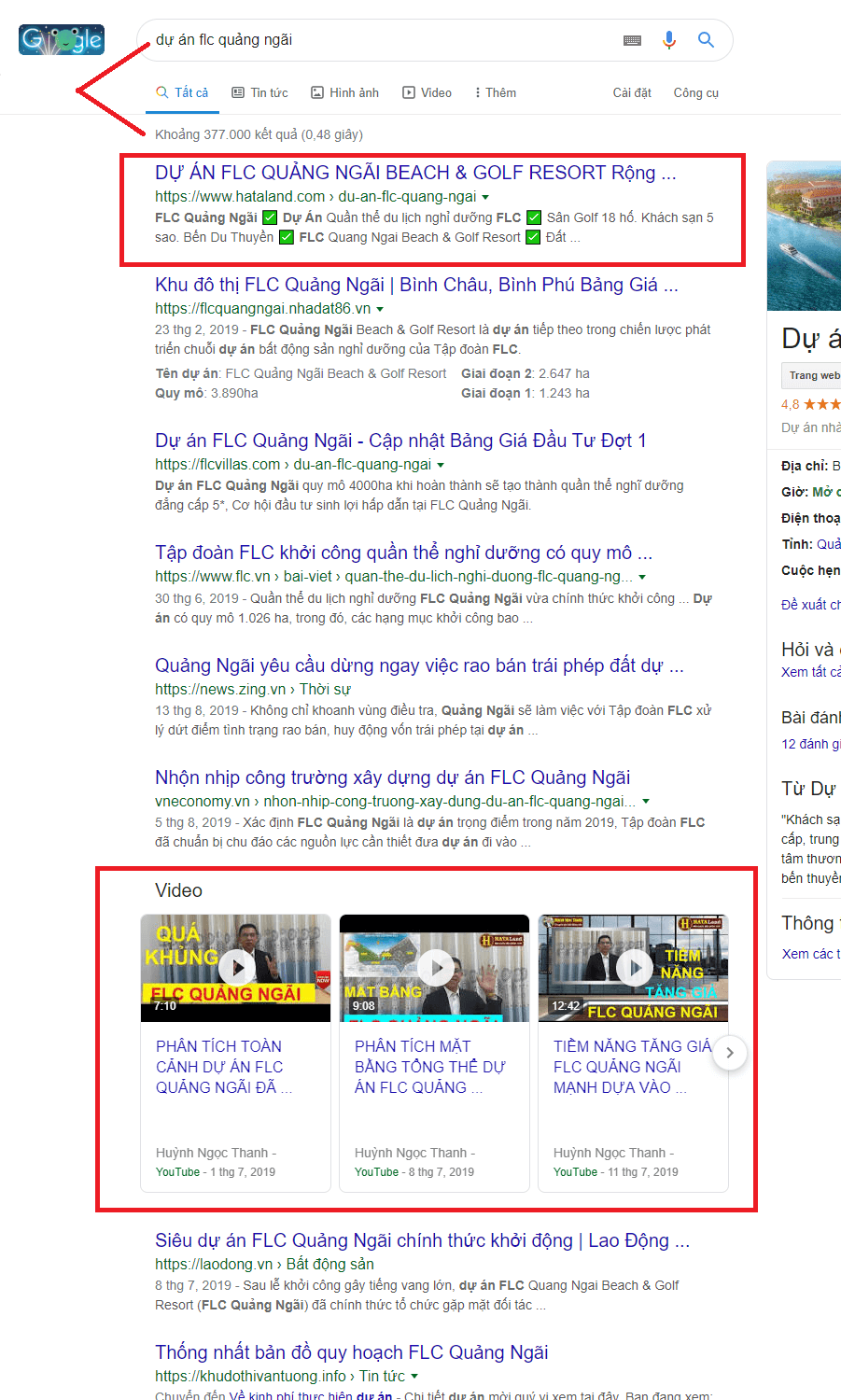Switch to the Tin tức tab

pos(260,92)
